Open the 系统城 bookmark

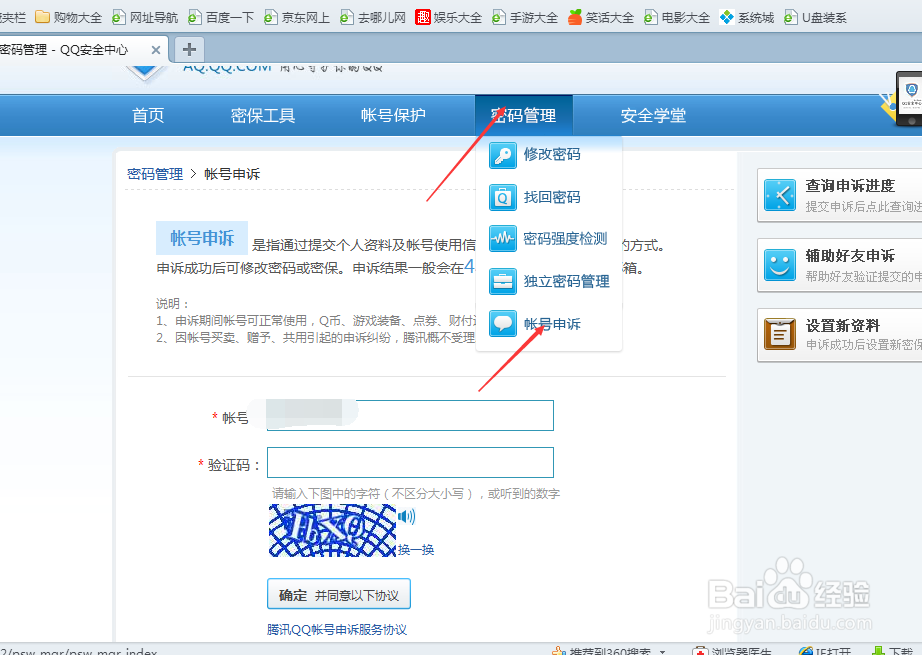[747, 18]
